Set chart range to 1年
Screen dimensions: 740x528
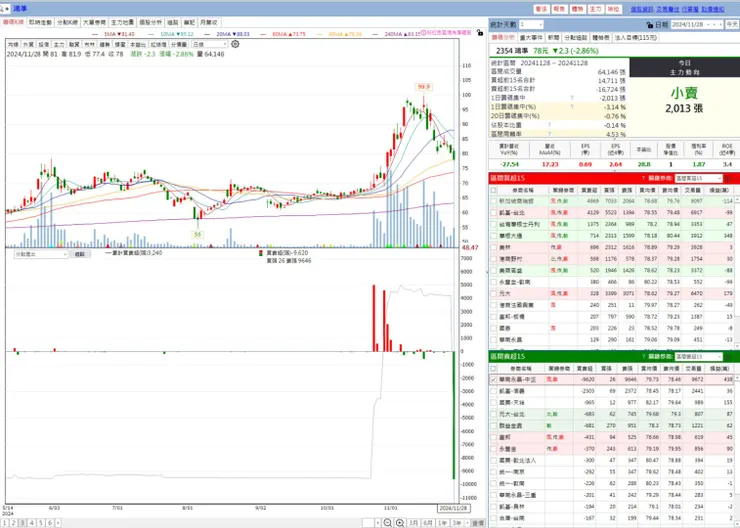coord(442,522)
